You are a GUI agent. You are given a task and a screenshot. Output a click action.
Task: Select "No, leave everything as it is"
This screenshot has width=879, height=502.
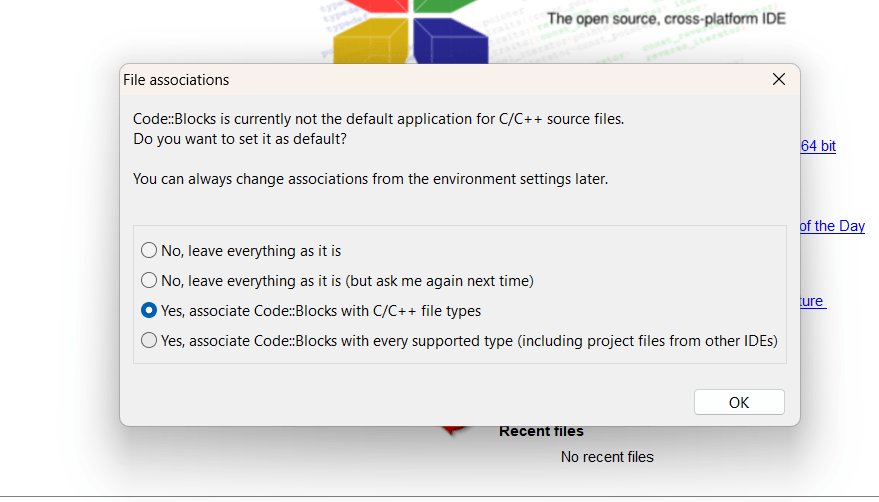click(x=149, y=250)
